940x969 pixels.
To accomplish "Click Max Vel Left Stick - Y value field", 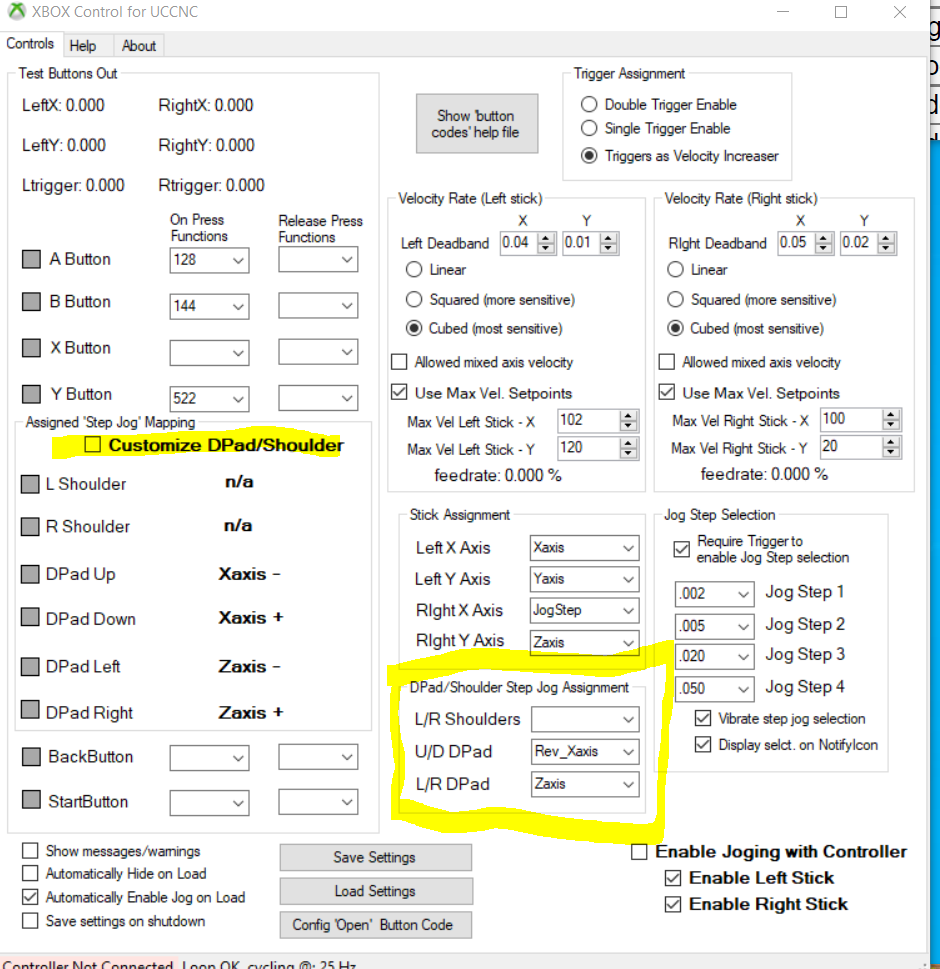I will 590,447.
